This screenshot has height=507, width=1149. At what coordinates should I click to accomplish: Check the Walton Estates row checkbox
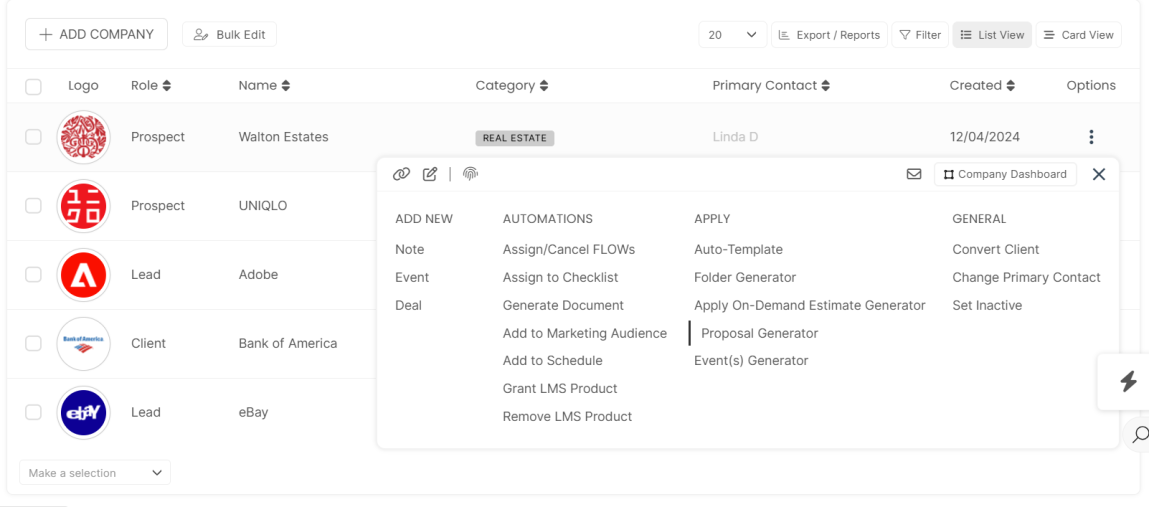click(x=33, y=137)
